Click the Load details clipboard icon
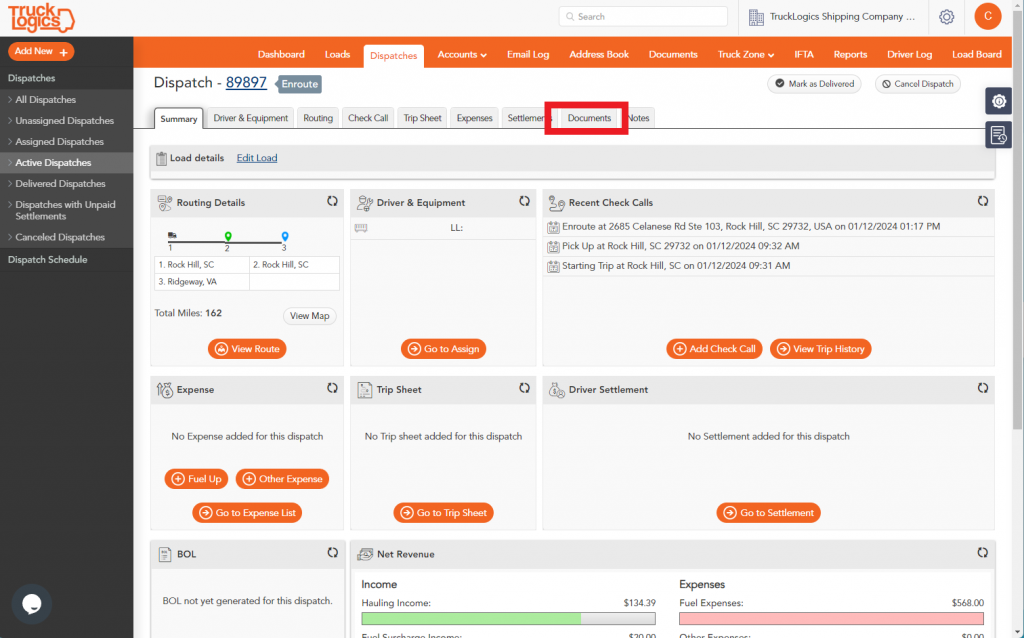1024x638 pixels. tap(161, 158)
